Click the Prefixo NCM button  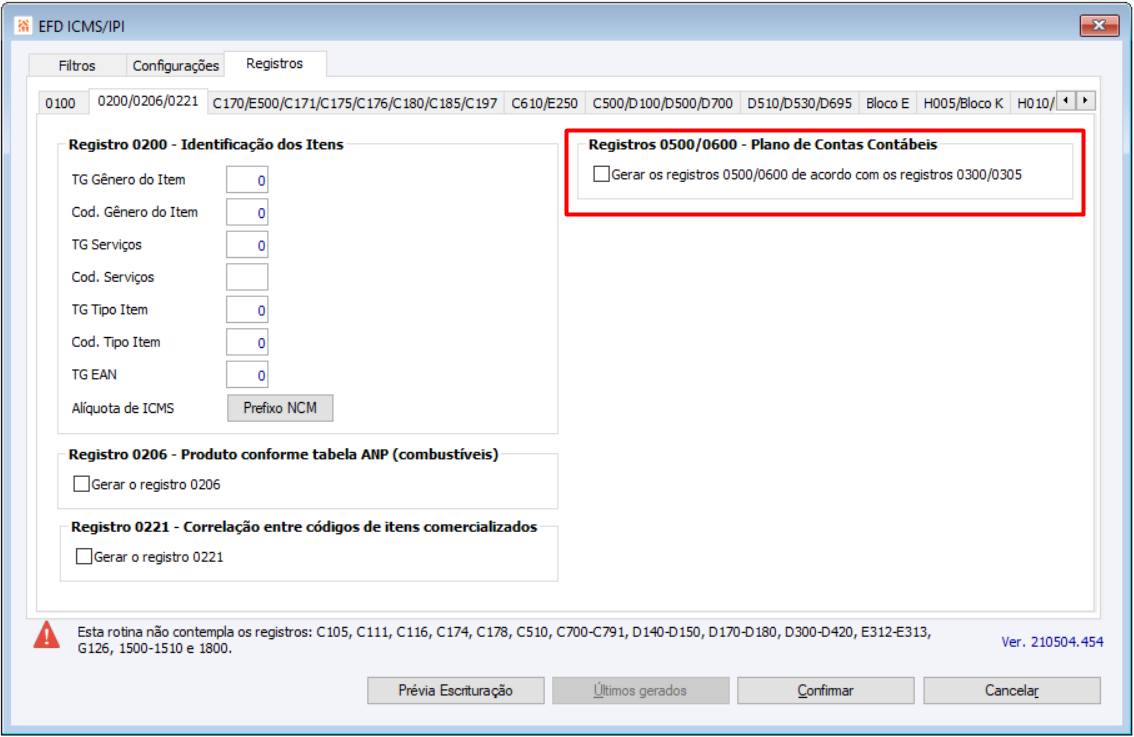point(280,408)
